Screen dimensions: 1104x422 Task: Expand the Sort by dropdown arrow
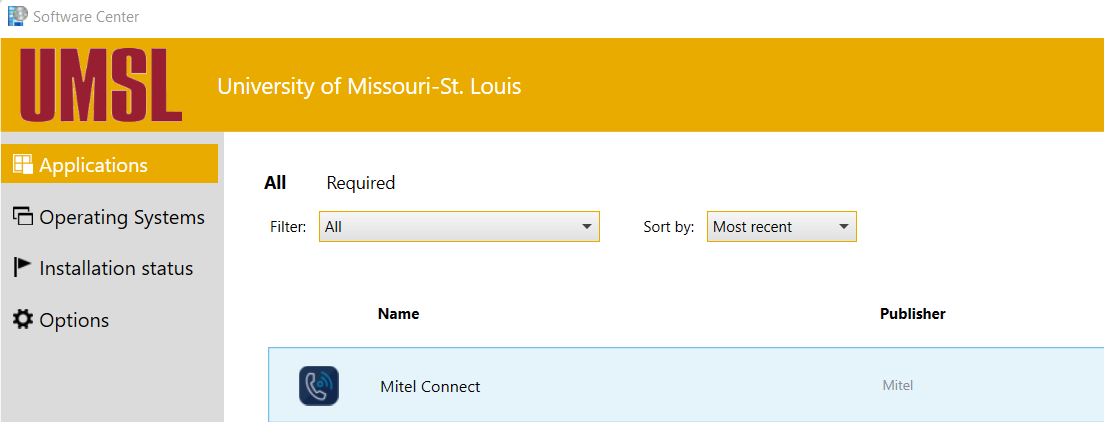(x=844, y=227)
